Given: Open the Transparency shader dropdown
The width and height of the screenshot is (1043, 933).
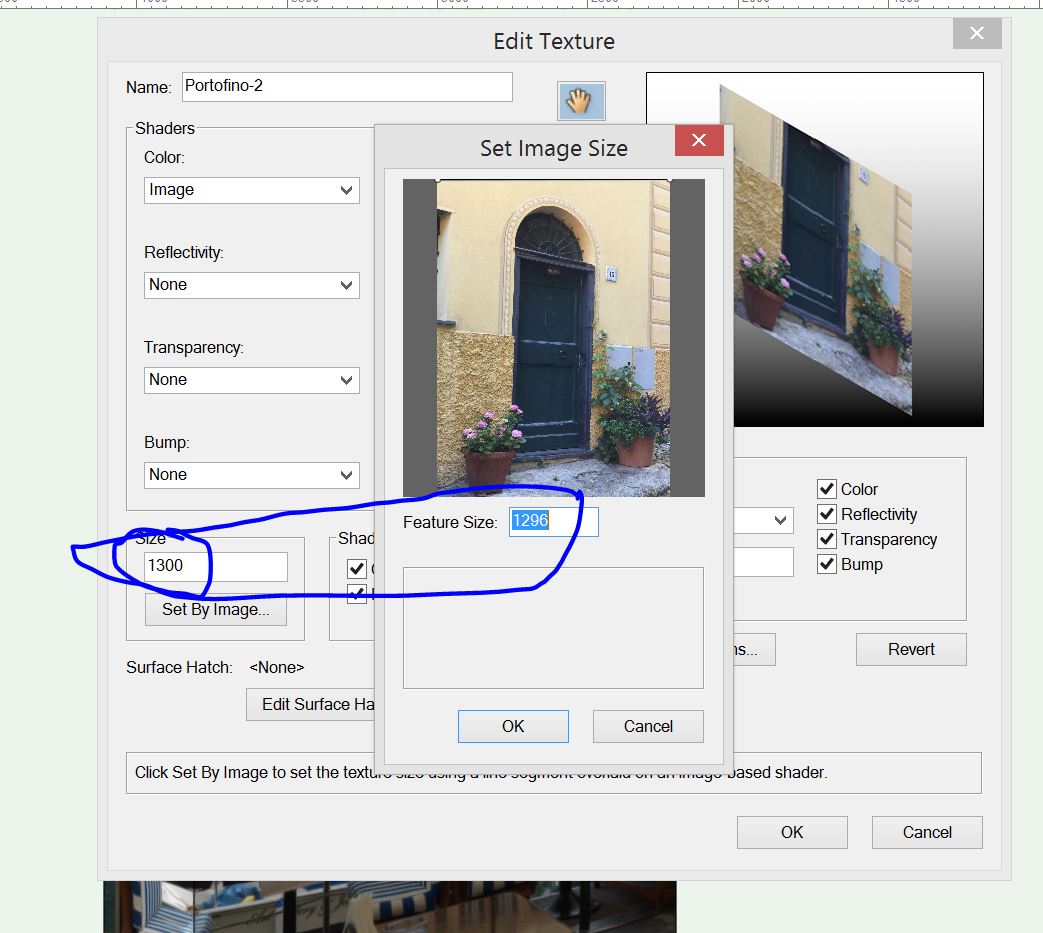Looking at the screenshot, I should tap(252, 380).
